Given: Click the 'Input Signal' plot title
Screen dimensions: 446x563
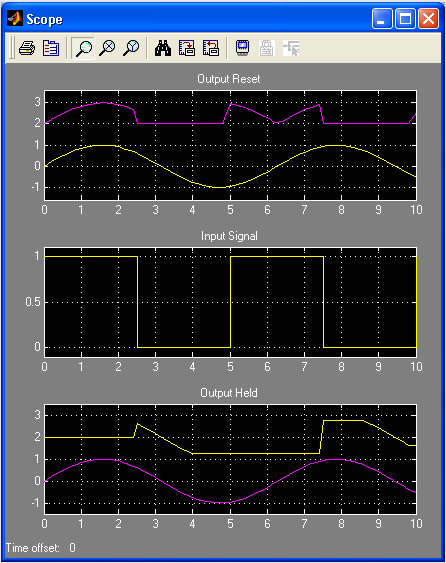Looking at the screenshot, I should pos(229,236).
